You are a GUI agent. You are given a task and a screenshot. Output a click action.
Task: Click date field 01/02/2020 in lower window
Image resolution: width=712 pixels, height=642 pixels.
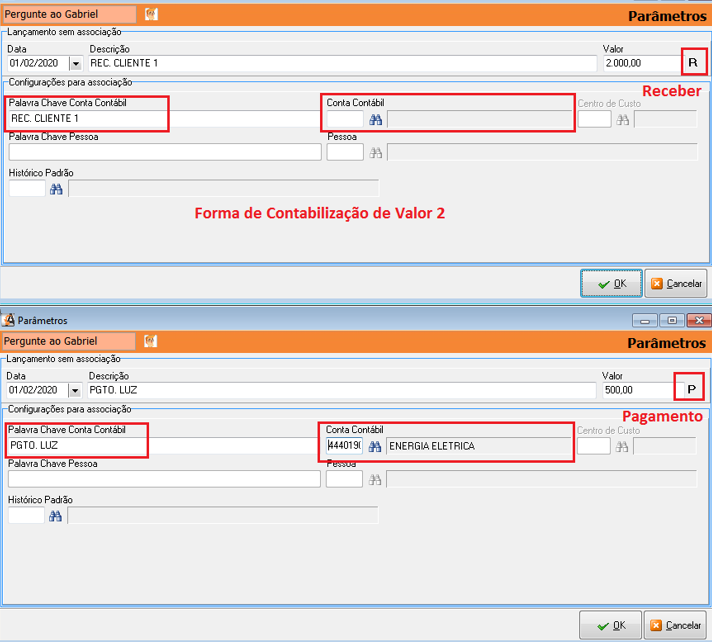pyautogui.click(x=37, y=390)
